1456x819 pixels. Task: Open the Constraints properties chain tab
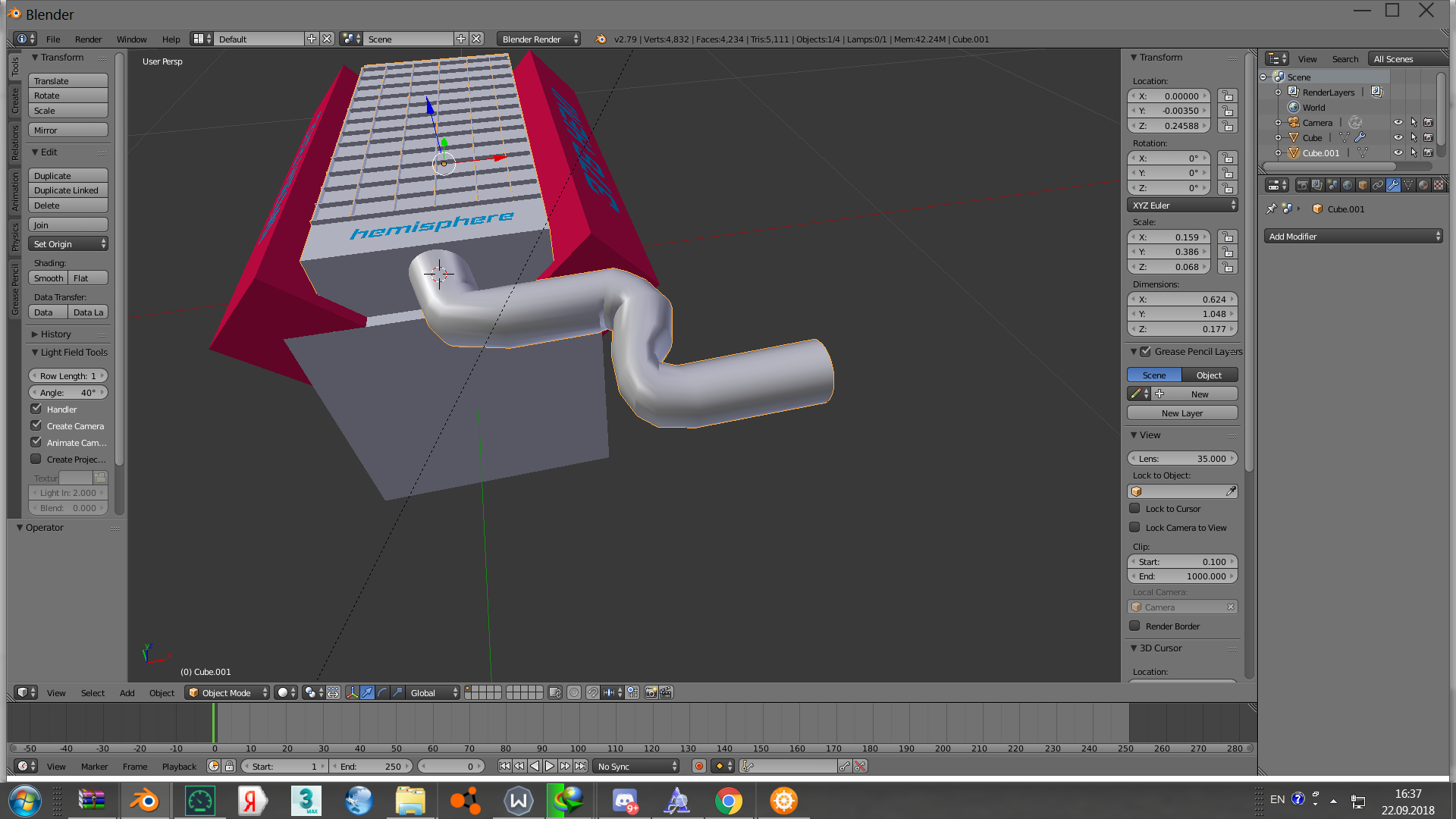1378,185
